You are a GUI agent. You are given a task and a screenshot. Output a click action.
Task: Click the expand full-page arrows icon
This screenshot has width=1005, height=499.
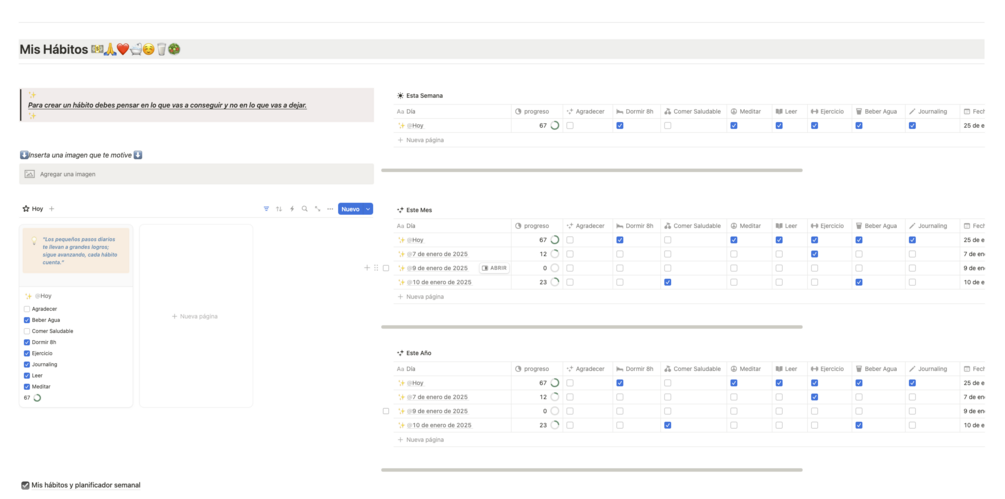pos(318,209)
